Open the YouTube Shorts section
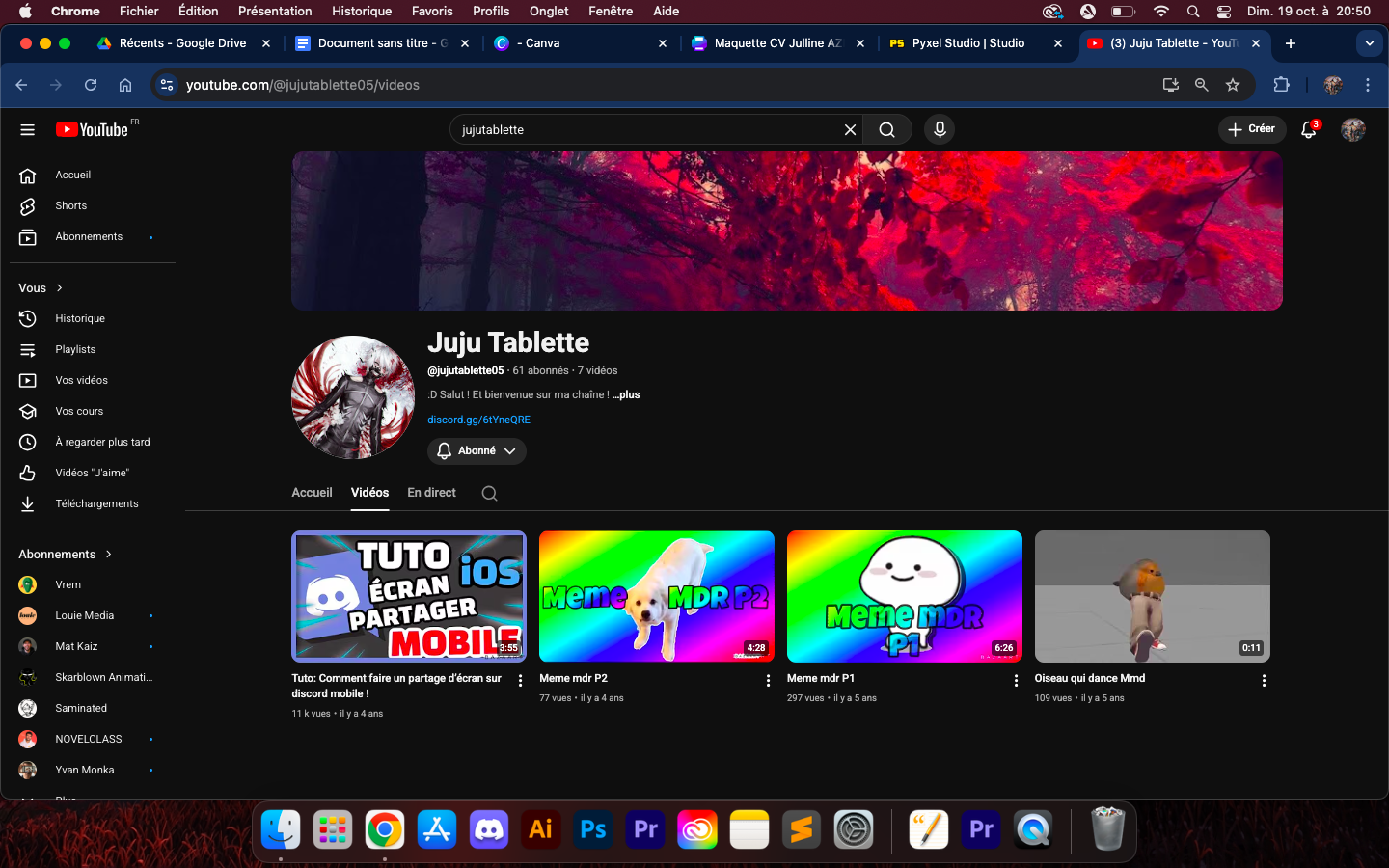The height and width of the screenshot is (868, 1389). click(70, 205)
